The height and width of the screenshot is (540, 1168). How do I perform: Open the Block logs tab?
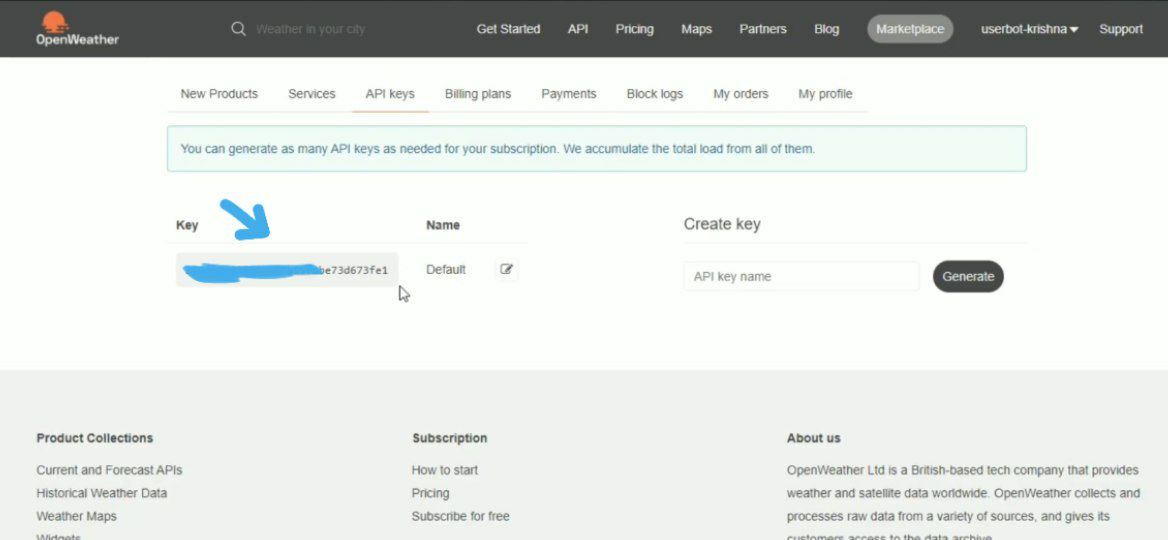655,94
